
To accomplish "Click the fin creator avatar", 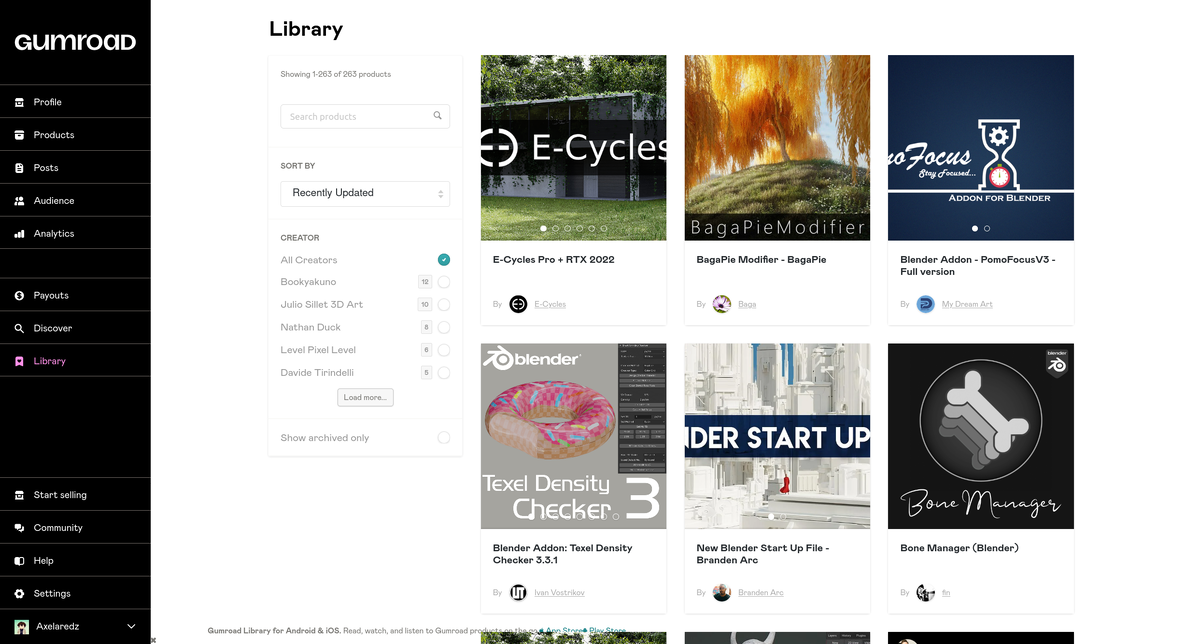I will [x=926, y=592].
